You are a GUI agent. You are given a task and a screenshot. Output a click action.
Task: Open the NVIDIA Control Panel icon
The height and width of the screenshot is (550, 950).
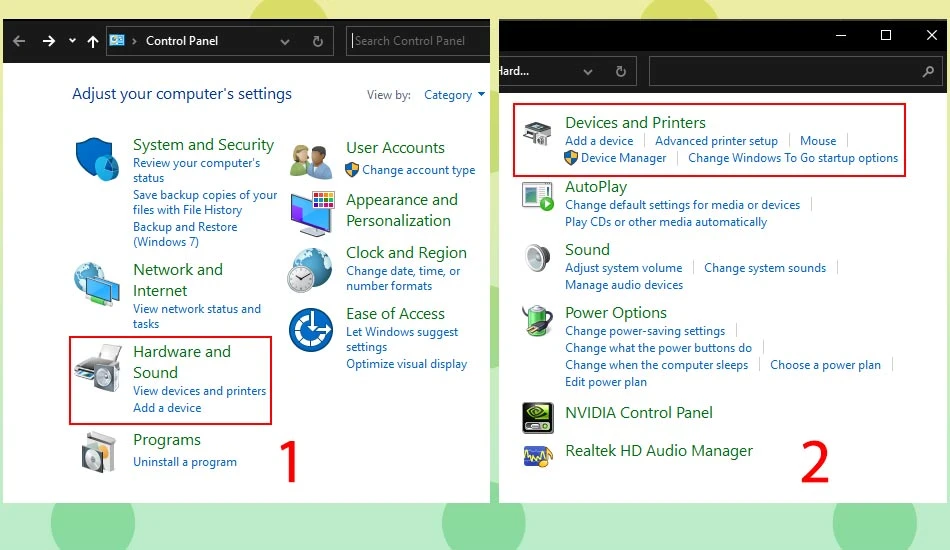point(537,417)
